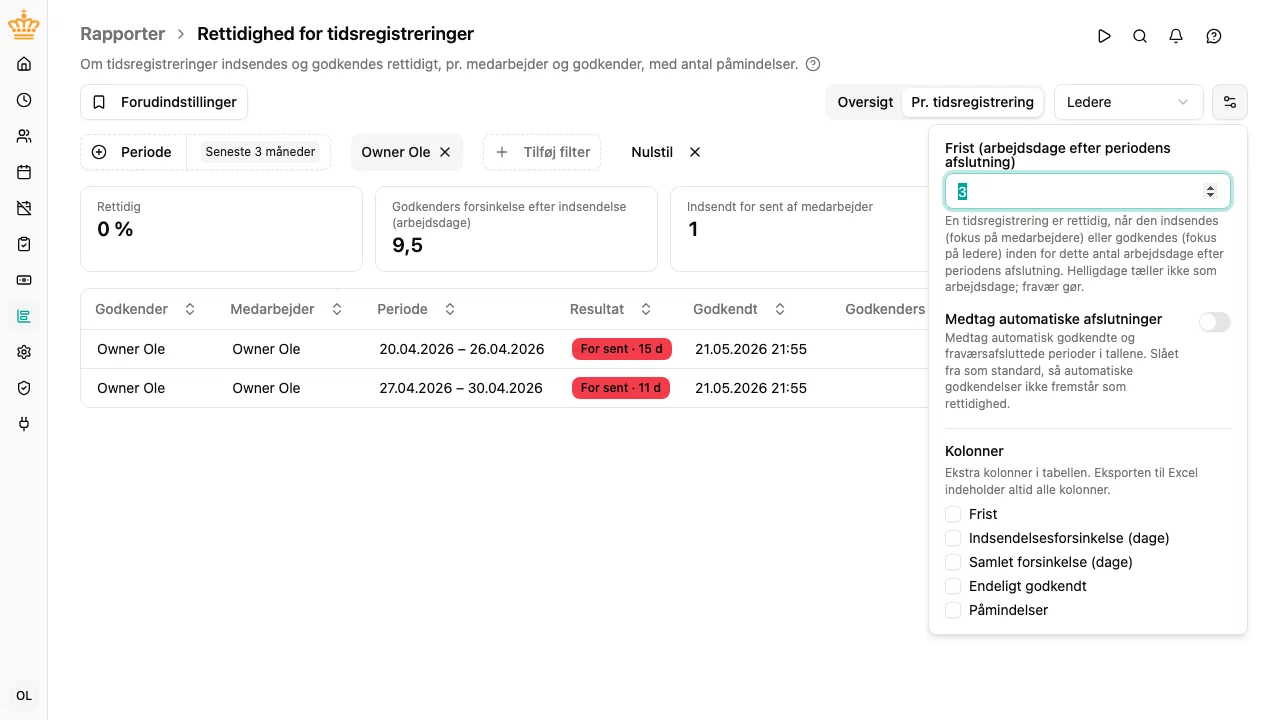Open notifications bell icon
This screenshot has width=1280, height=720.
click(1176, 36)
